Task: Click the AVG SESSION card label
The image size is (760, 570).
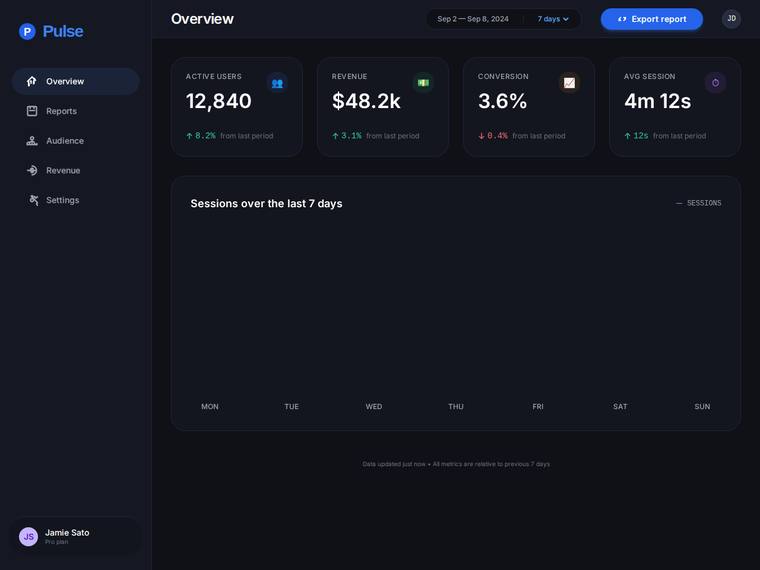Action: click(649, 77)
